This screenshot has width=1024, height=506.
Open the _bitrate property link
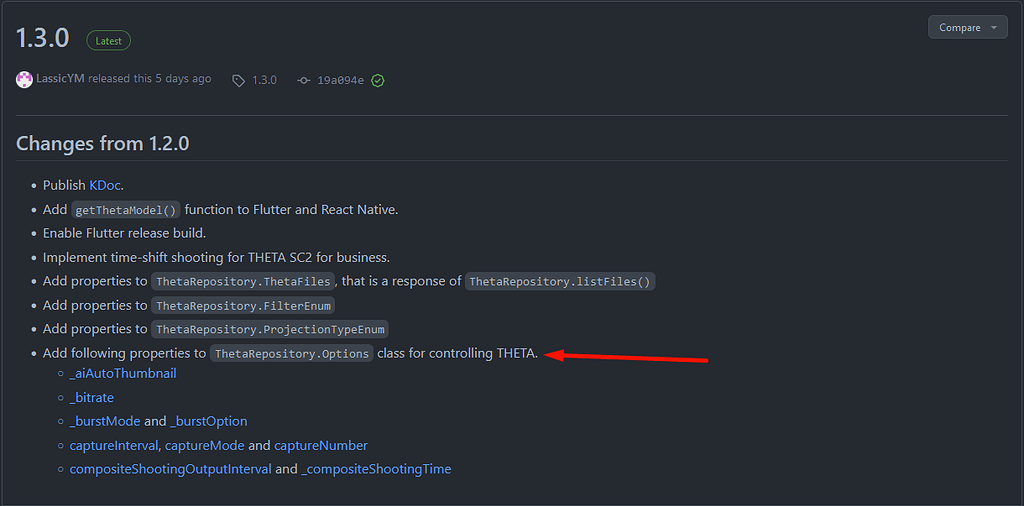pos(91,398)
